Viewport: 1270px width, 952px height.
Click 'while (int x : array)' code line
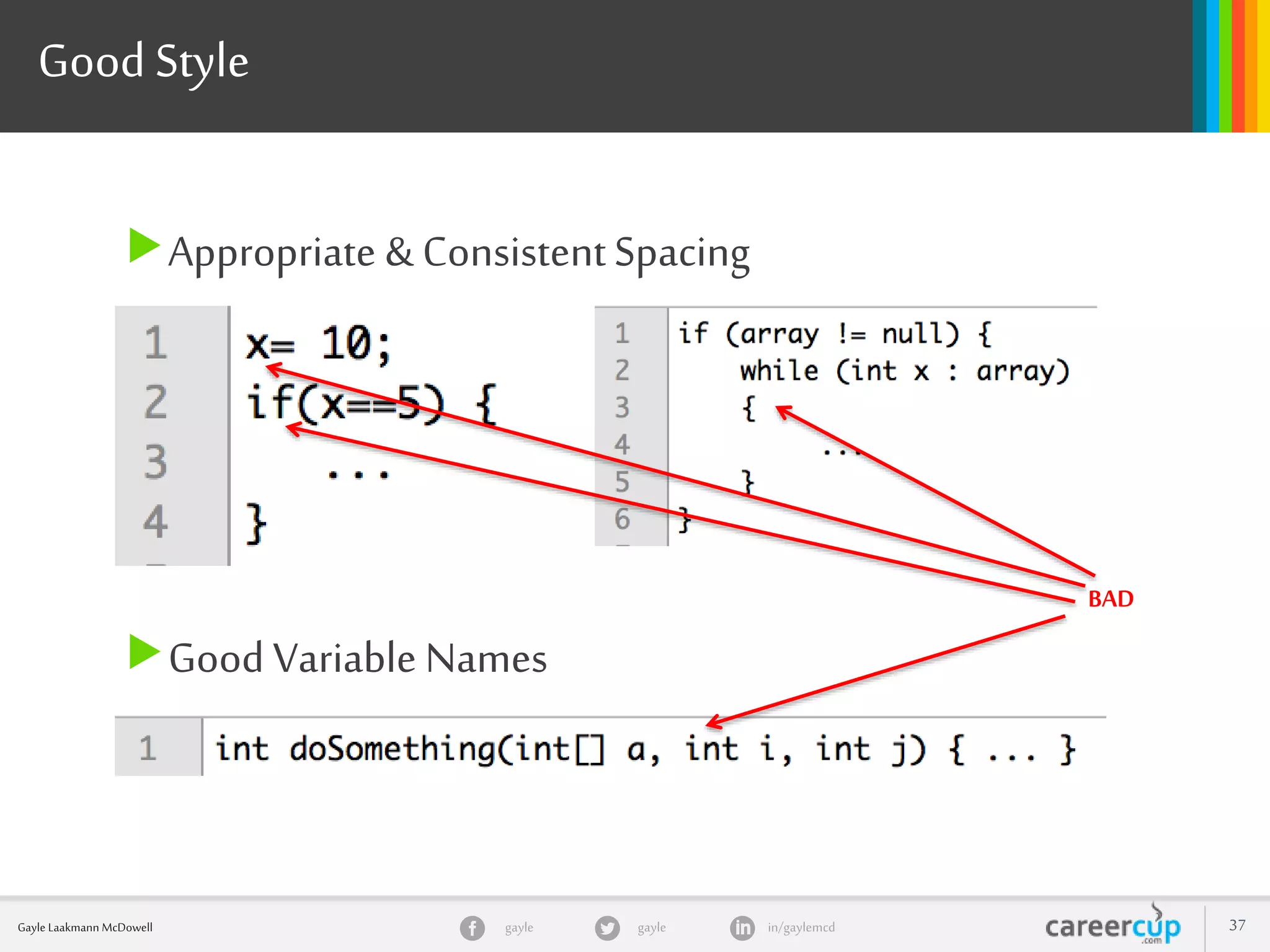pyautogui.click(x=905, y=371)
